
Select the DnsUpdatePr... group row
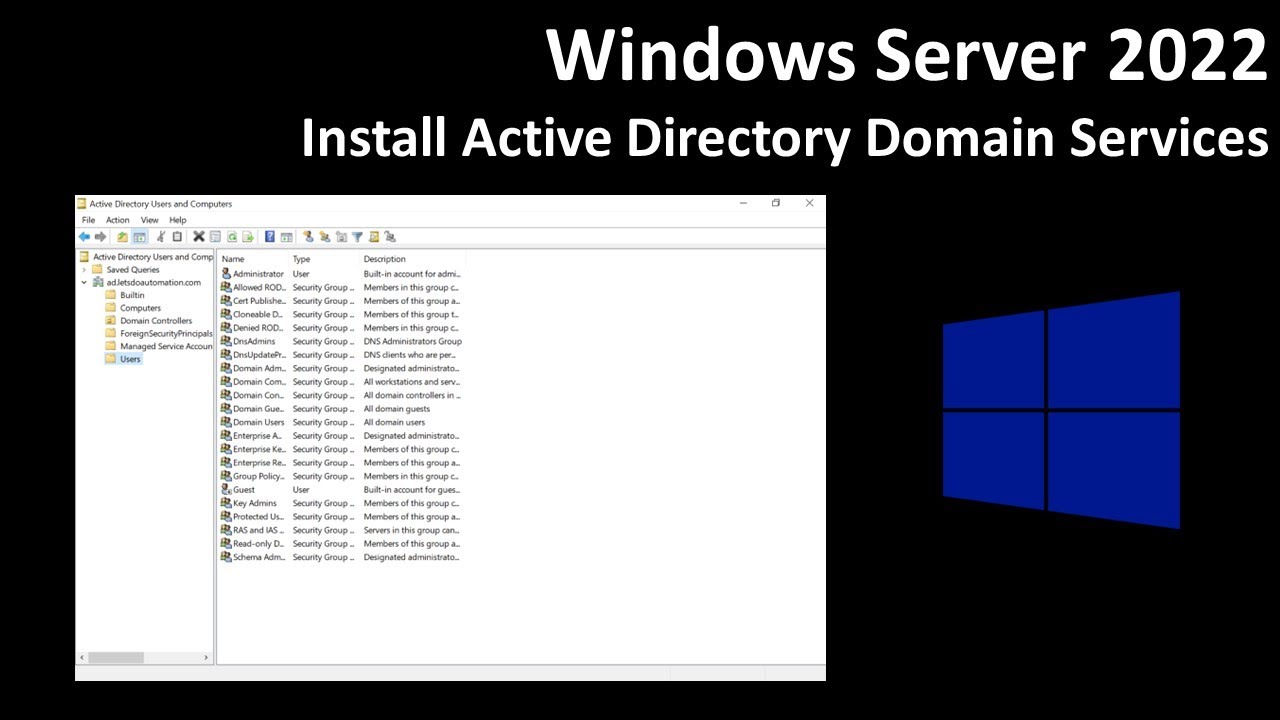[x=340, y=355]
